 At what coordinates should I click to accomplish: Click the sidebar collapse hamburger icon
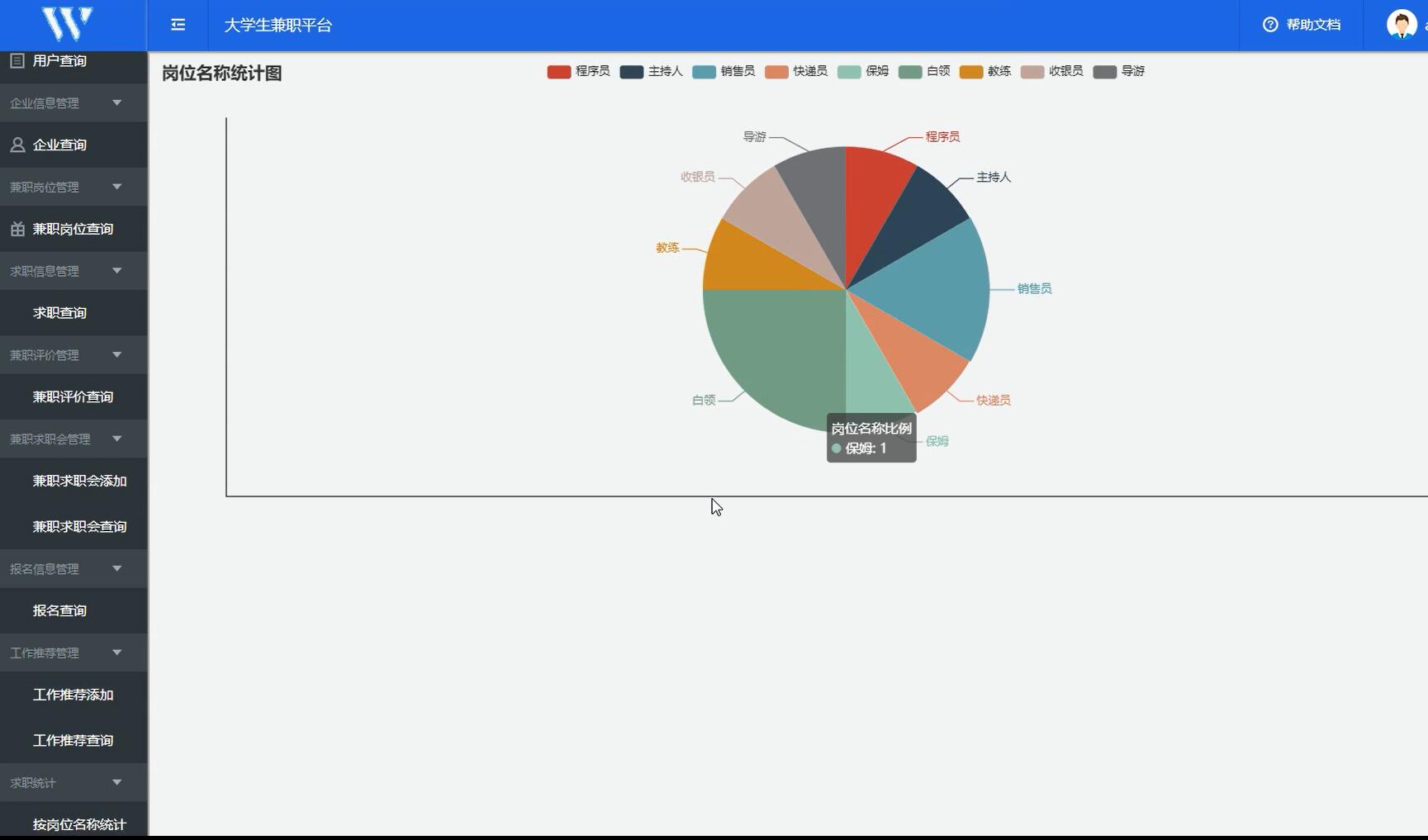[178, 25]
